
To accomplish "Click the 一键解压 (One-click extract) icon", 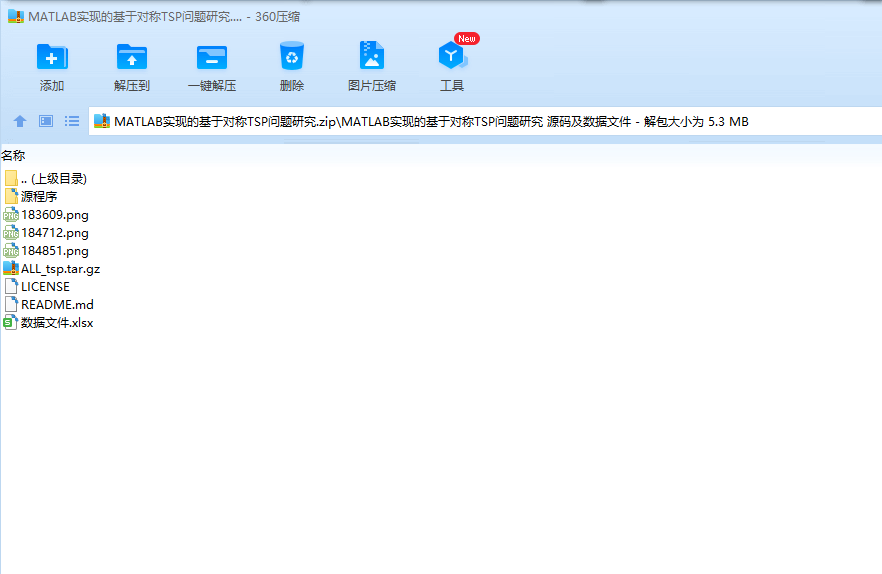I will click(x=212, y=57).
